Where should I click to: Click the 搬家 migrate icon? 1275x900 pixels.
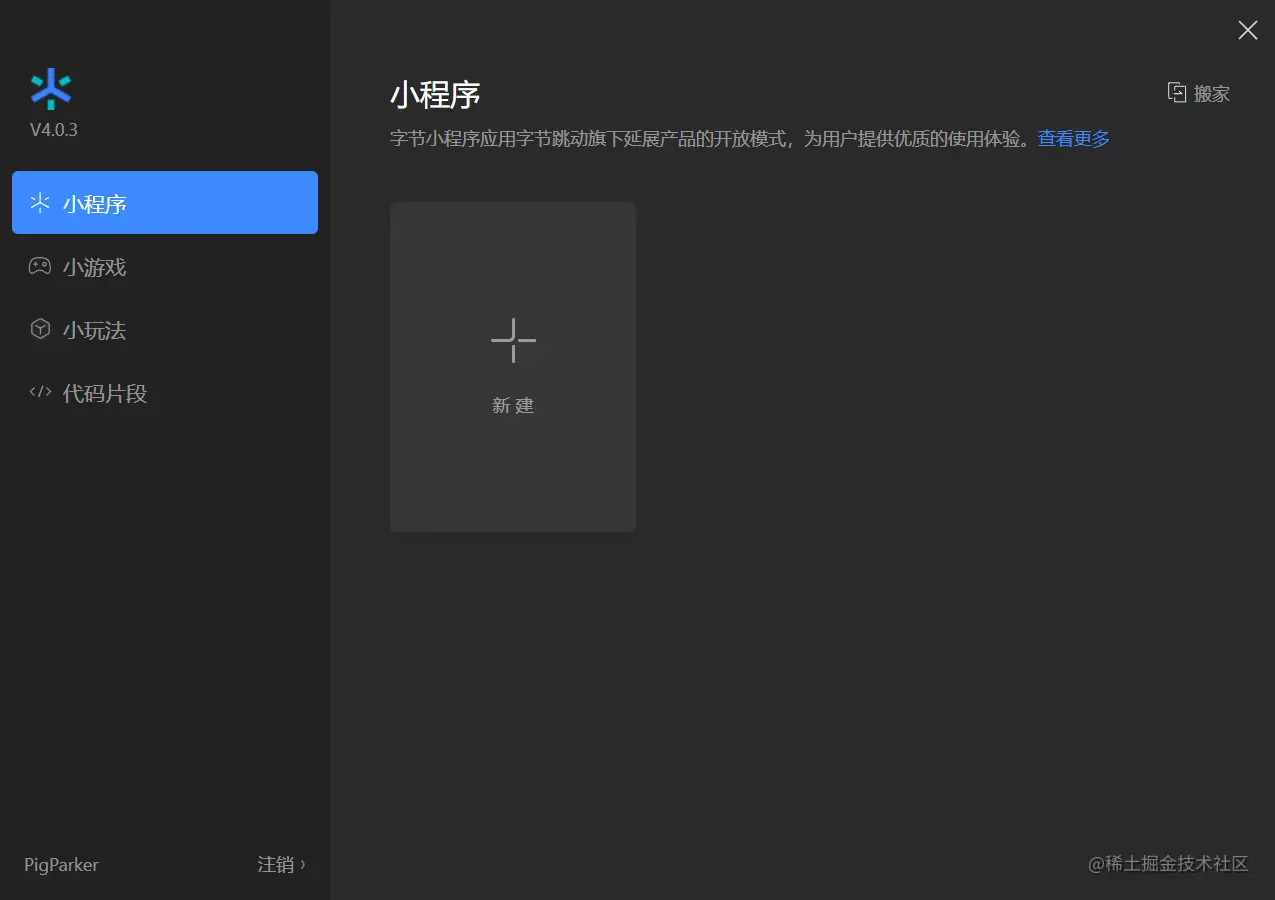1177,92
